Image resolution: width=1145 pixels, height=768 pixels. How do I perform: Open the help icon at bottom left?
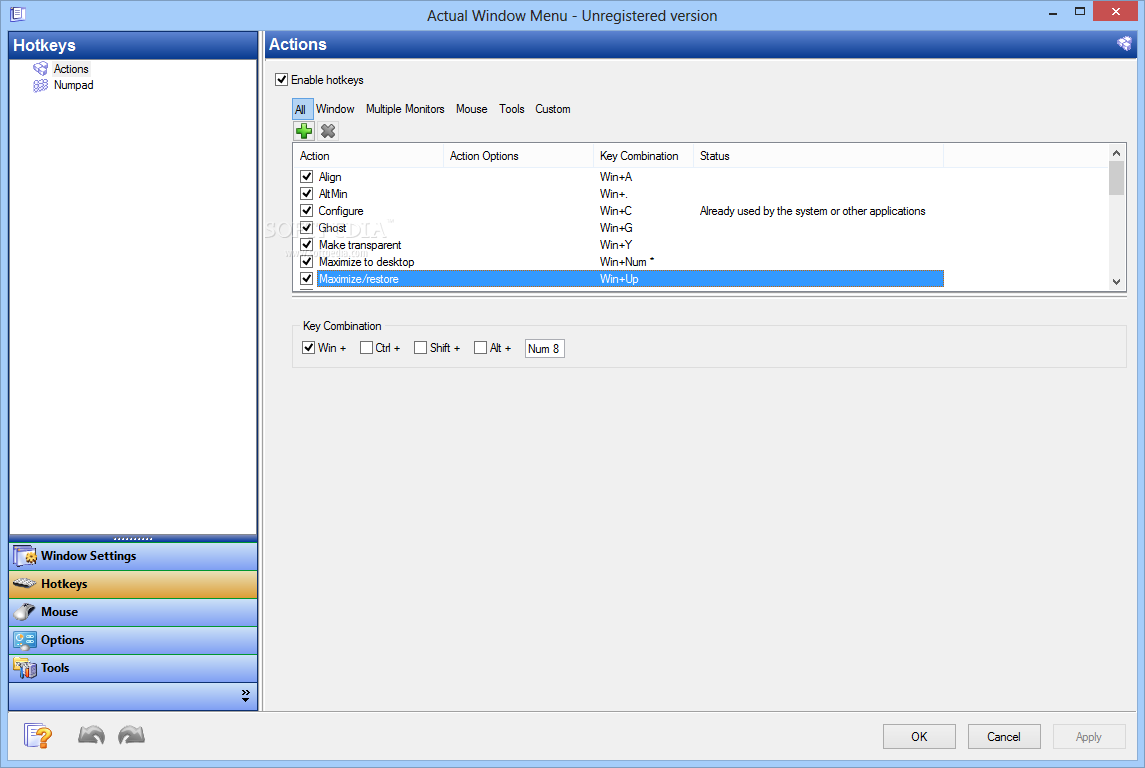[x=38, y=735]
